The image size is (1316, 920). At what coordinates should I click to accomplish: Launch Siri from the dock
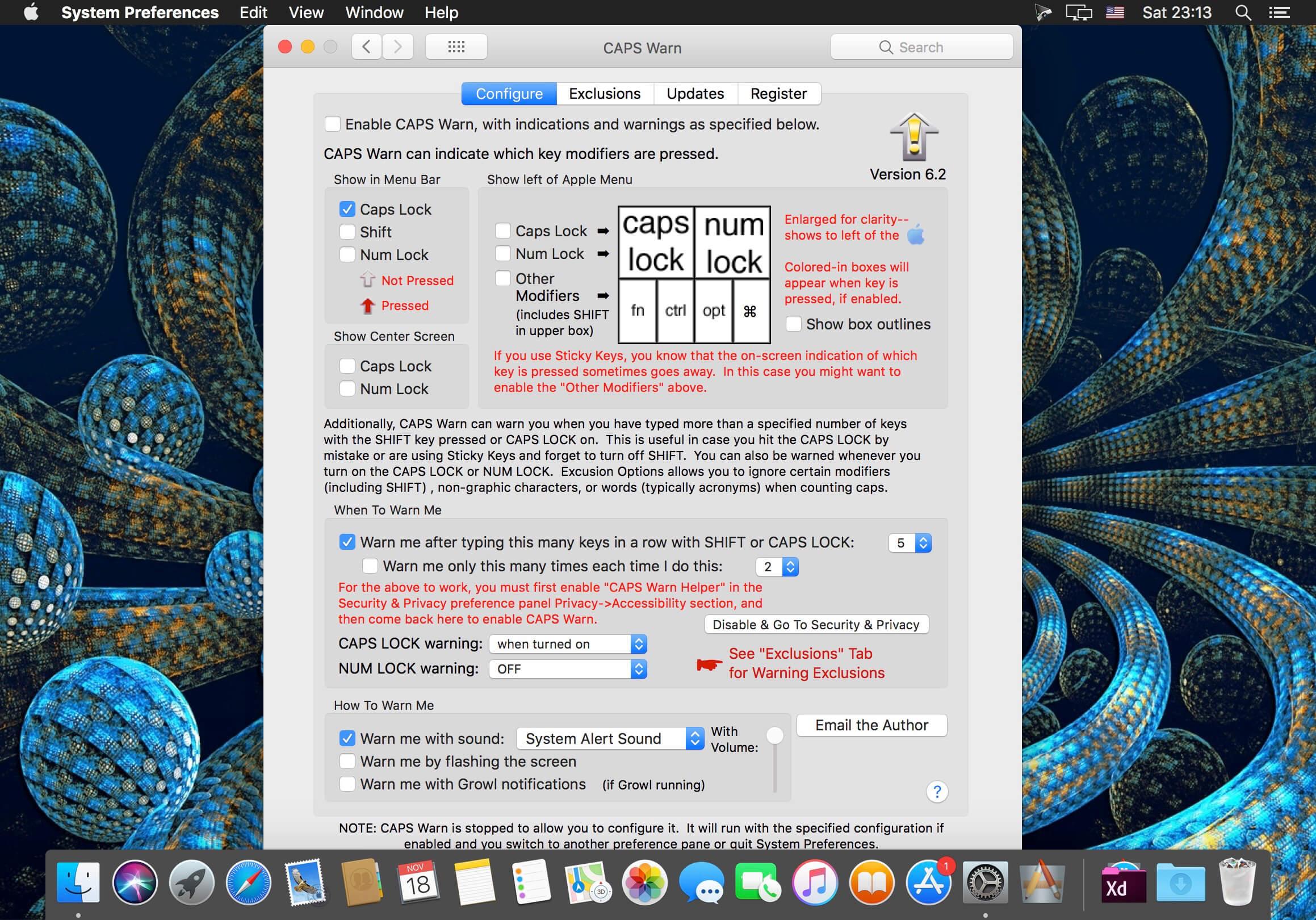(135, 882)
